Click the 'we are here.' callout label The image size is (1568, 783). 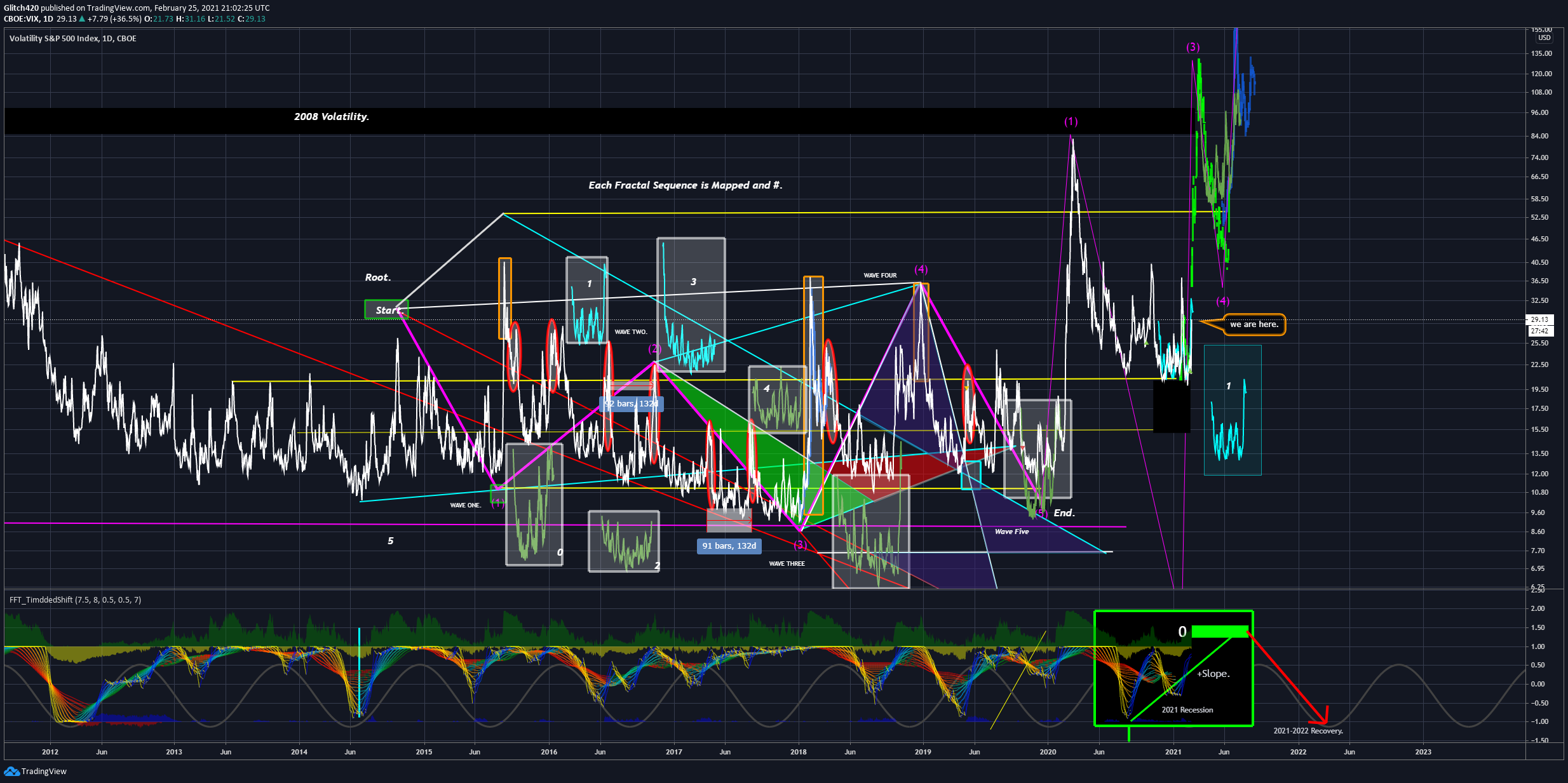click(1254, 325)
